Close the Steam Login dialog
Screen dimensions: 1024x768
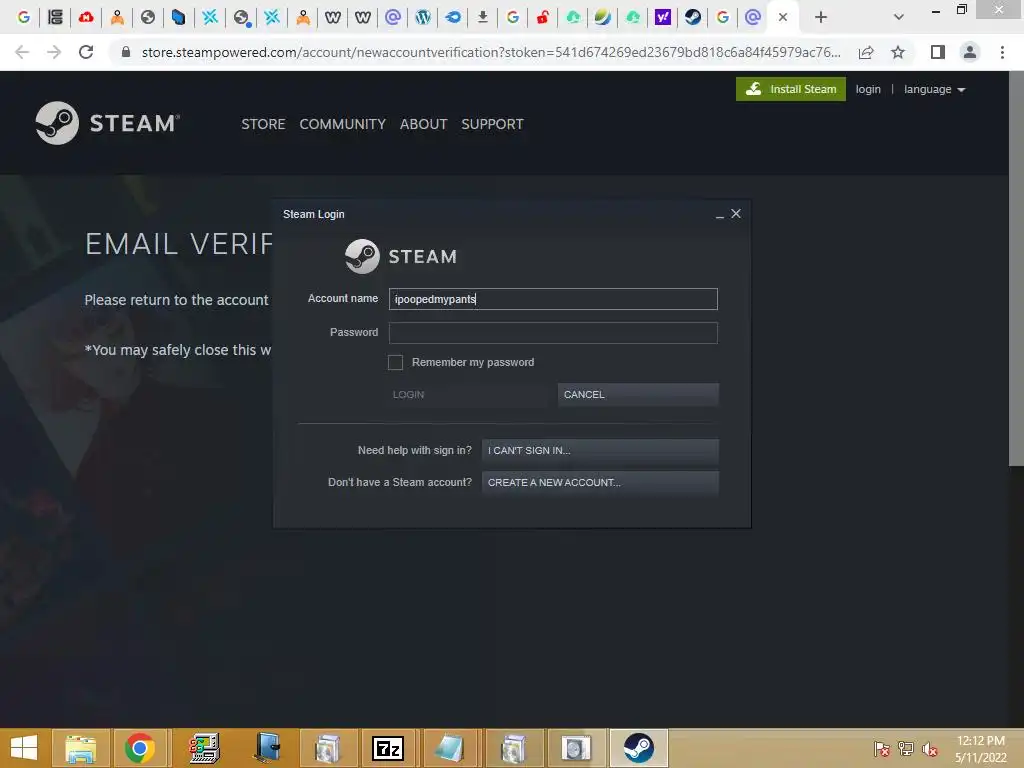pyautogui.click(x=736, y=214)
